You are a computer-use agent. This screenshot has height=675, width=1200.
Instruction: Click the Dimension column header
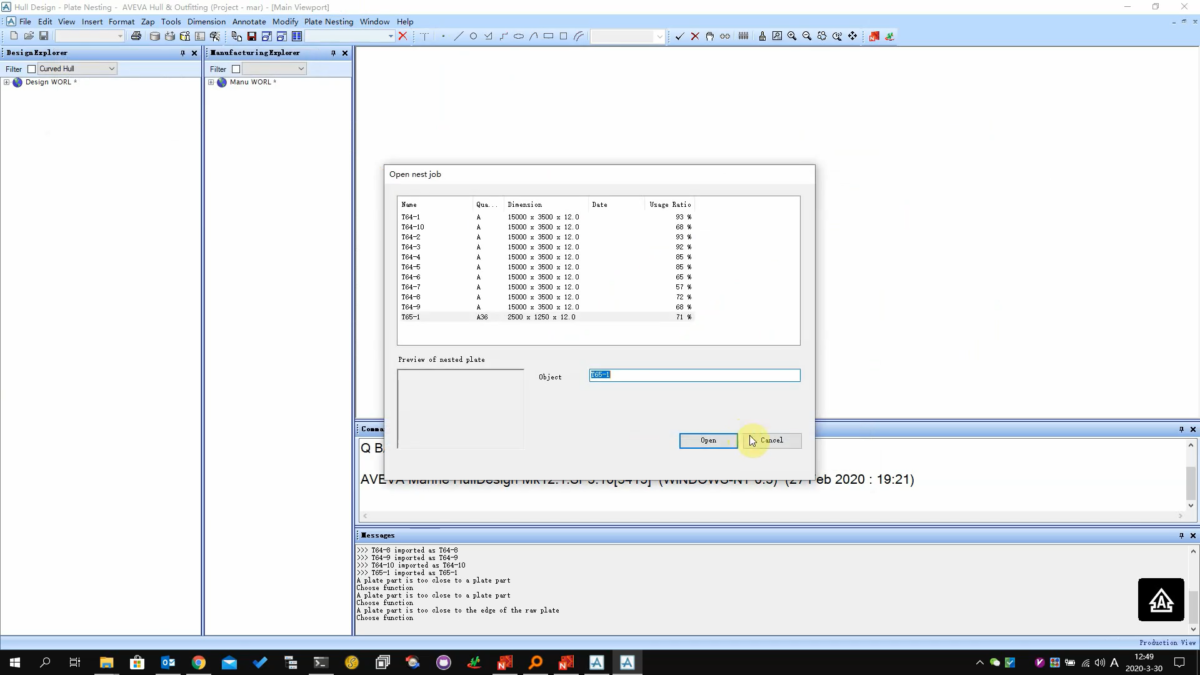point(546,204)
